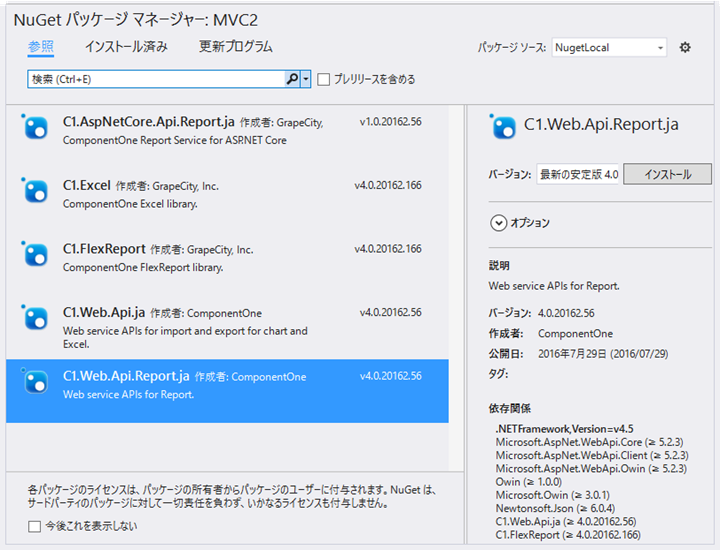The width and height of the screenshot is (720, 550).
Task: Click the search magnifier icon
Action: [292, 79]
